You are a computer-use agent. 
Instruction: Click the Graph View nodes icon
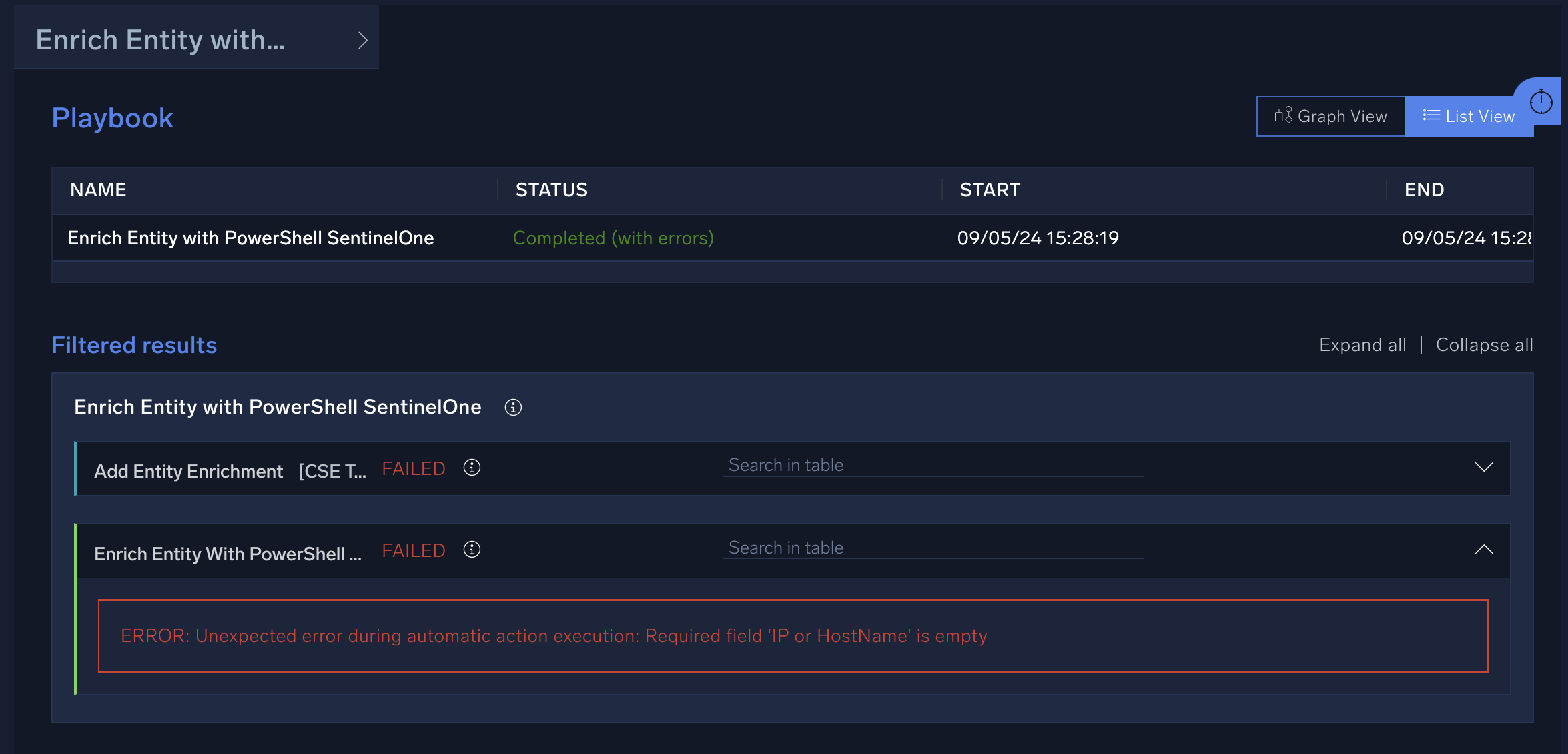click(x=1283, y=115)
